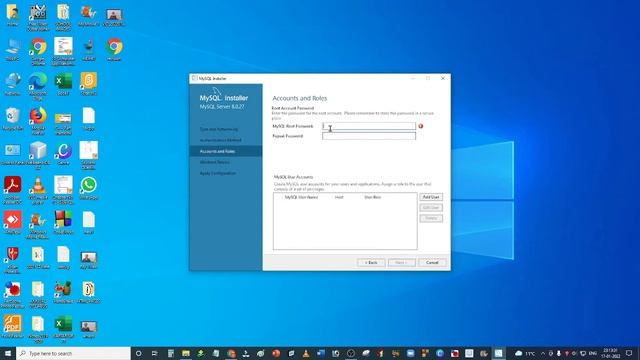The image size is (640, 360).
Task: Show hidden system tray icons
Action: coord(543,353)
